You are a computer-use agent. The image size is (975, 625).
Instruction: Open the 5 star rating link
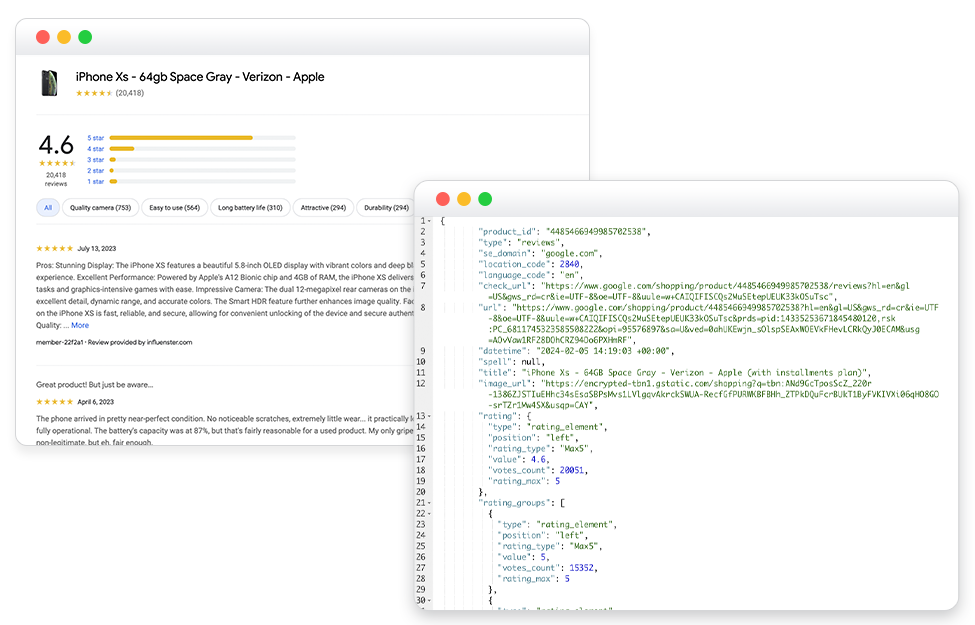96,138
